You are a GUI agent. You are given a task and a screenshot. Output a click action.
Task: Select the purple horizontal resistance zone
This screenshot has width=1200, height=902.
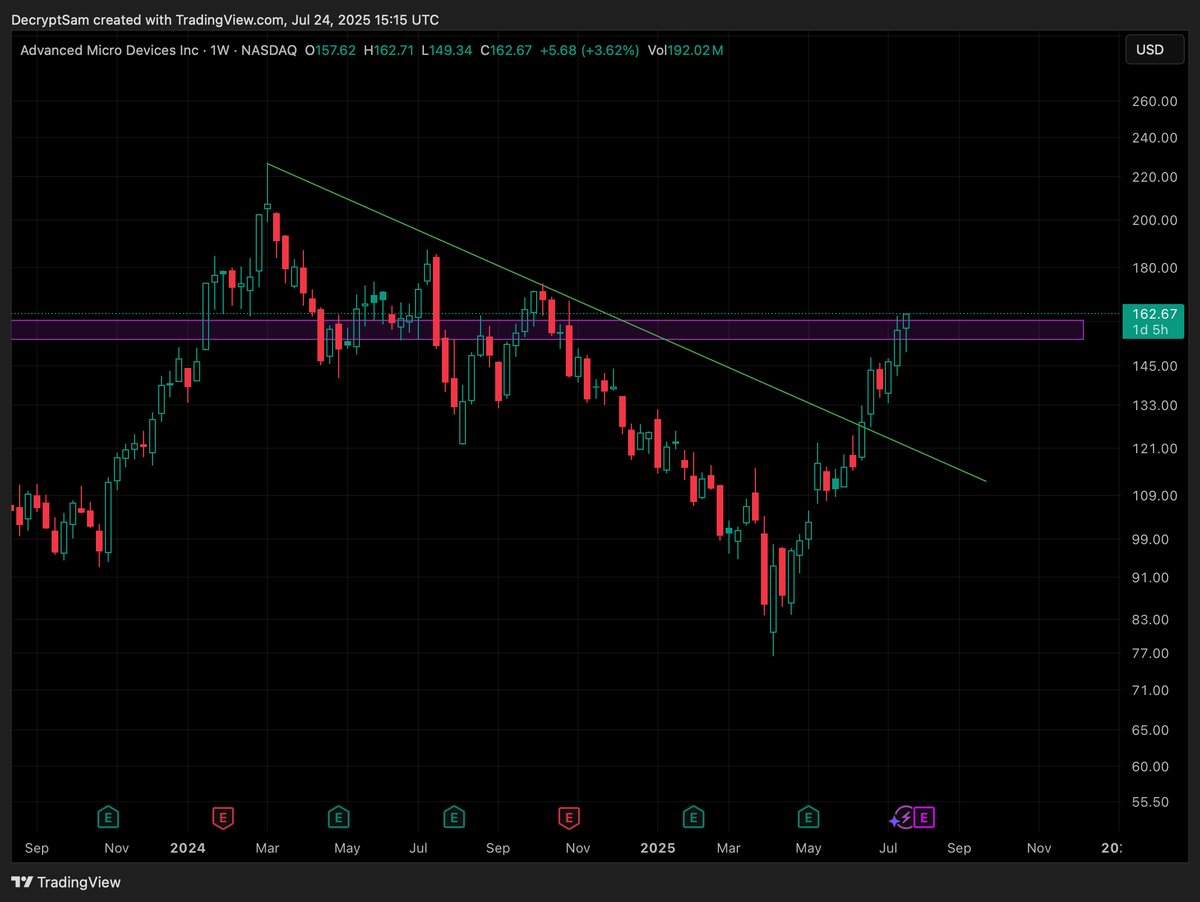pos(547,330)
